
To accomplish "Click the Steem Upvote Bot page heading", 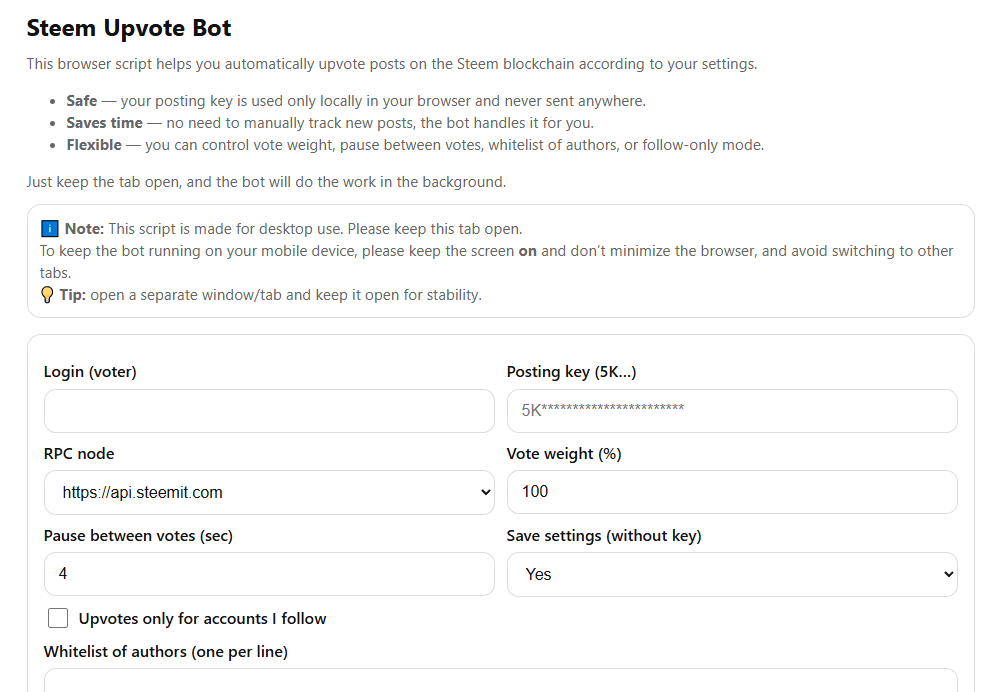I will (129, 28).
